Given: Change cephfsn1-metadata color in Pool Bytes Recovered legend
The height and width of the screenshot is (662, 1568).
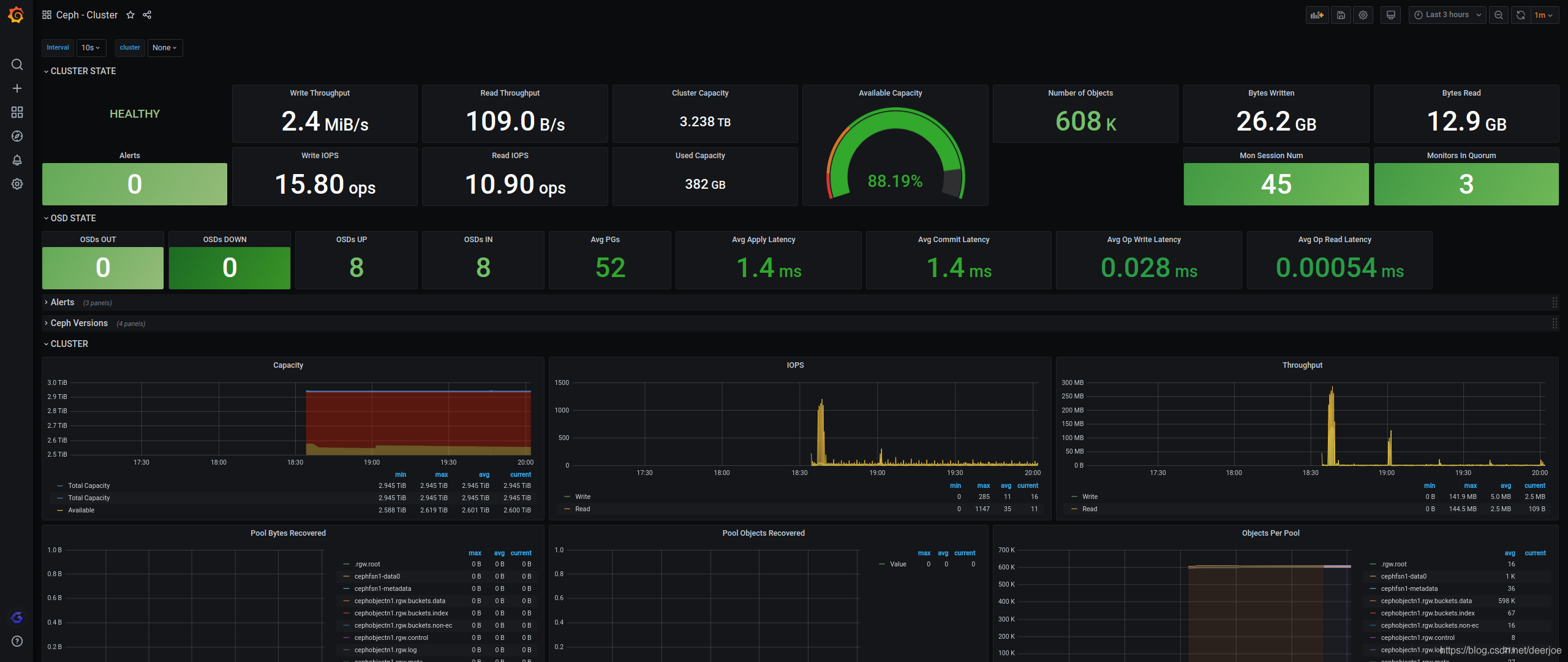Looking at the screenshot, I should coord(347,588).
